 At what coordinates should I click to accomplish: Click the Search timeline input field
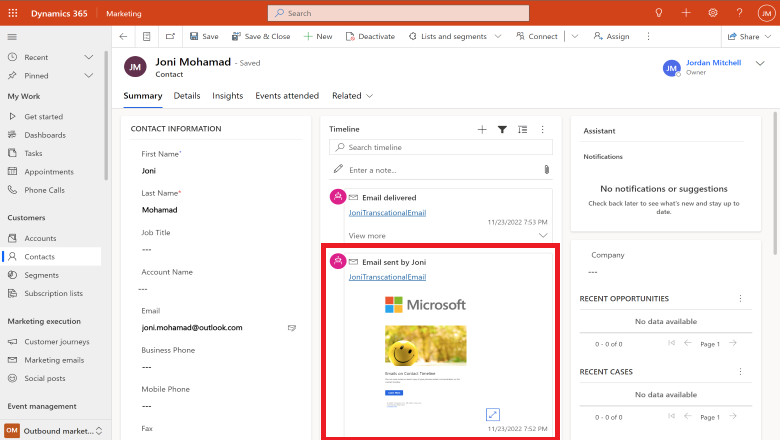tap(440, 147)
